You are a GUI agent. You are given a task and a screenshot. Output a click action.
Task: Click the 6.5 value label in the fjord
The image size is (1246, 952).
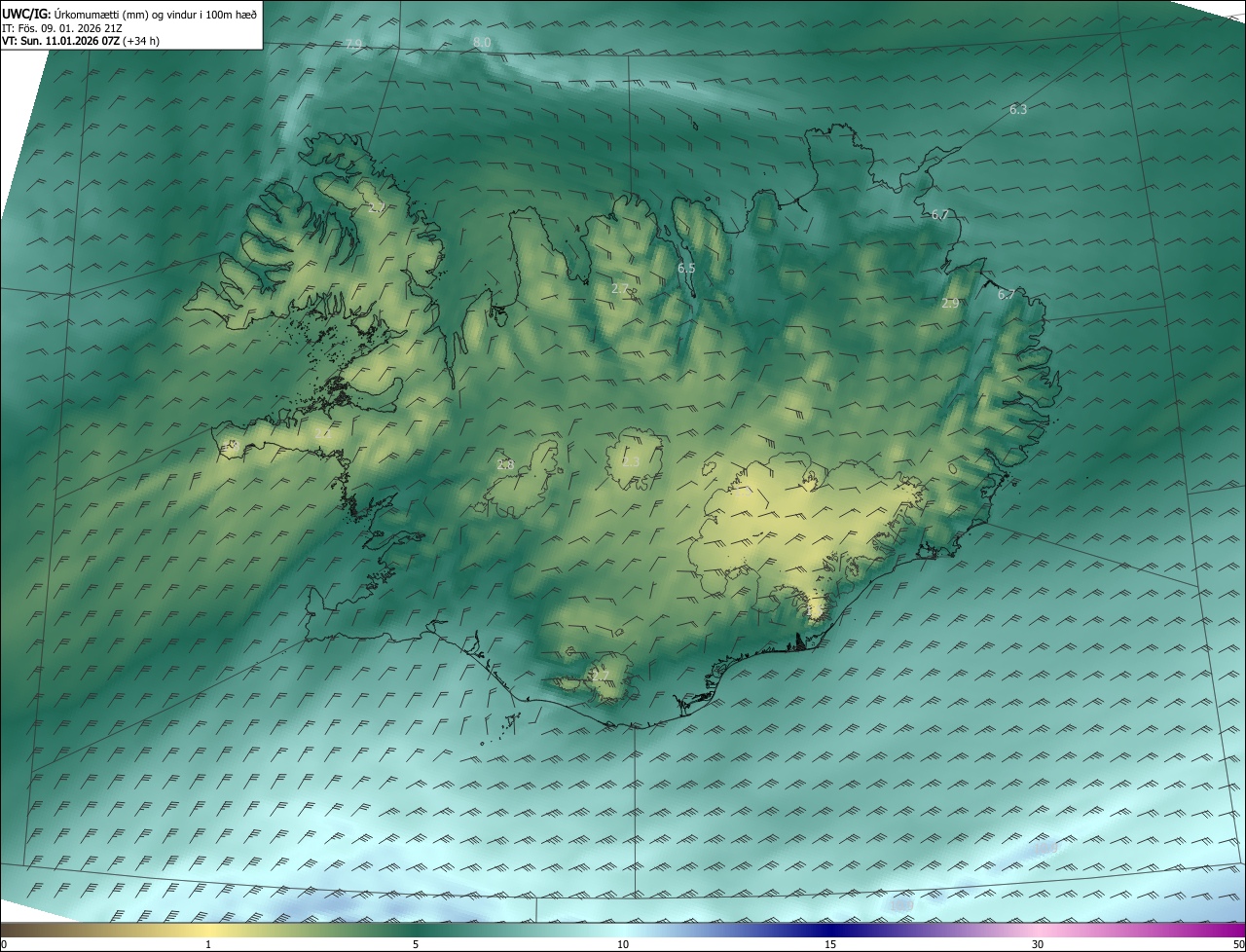[686, 268]
